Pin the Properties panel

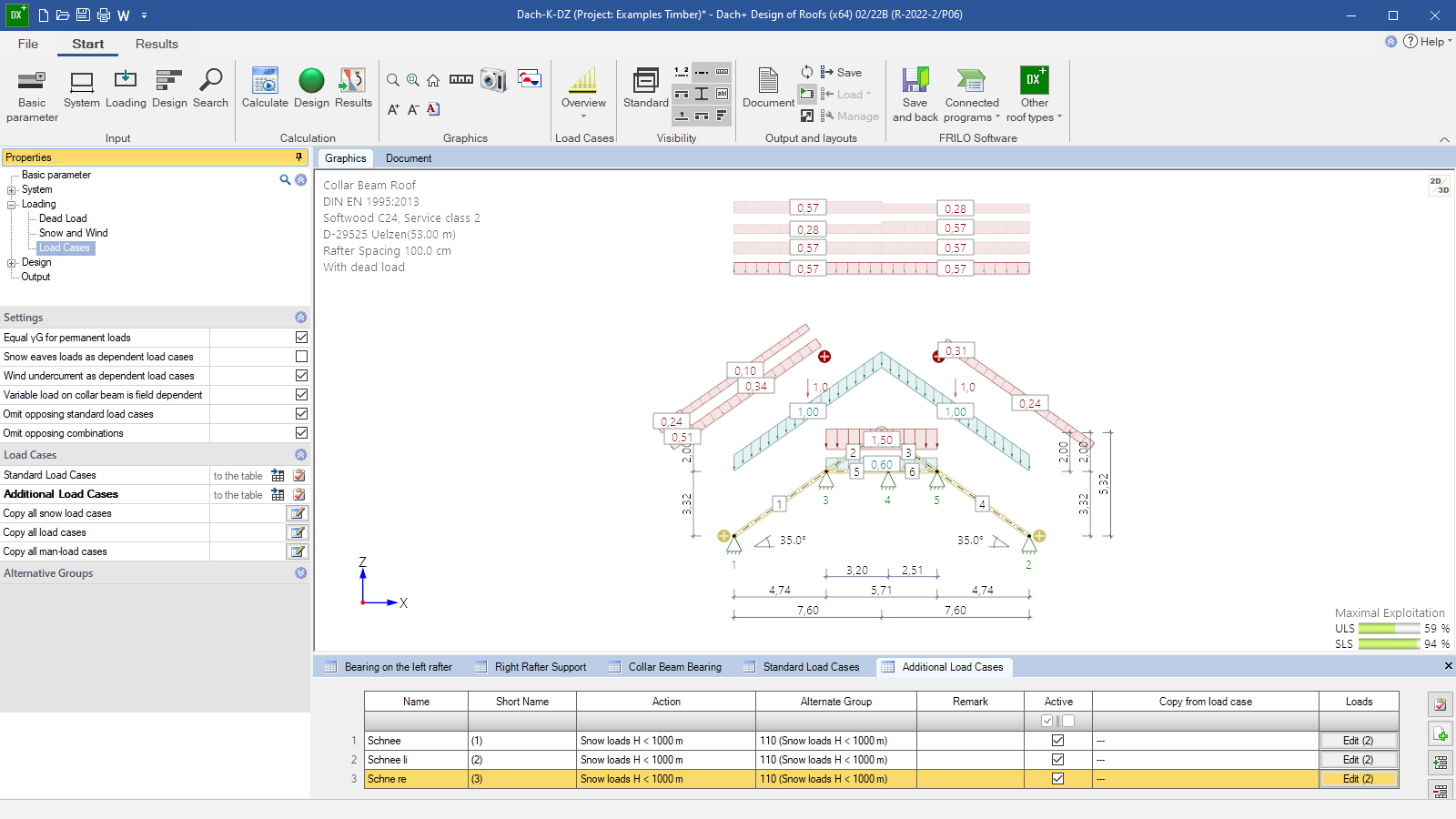tap(298, 157)
